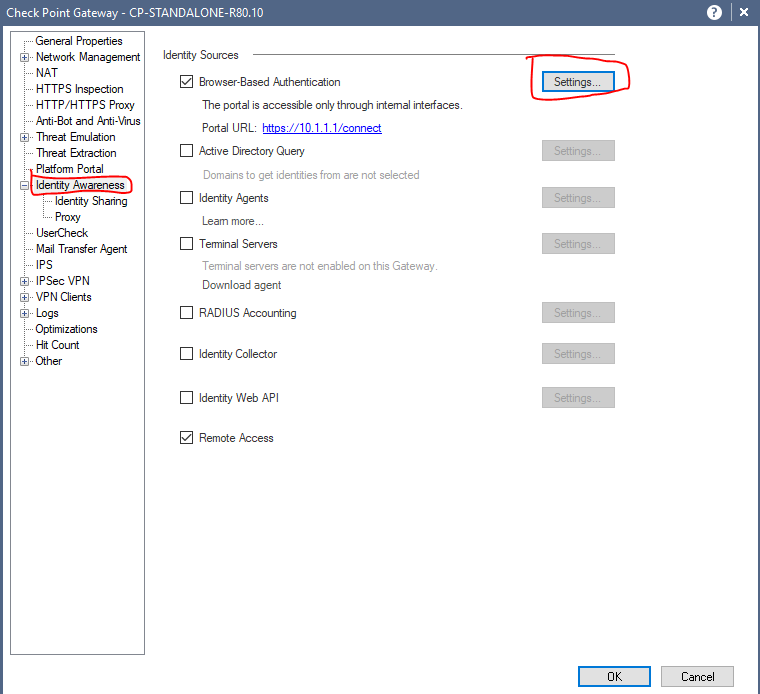760x694 pixels.
Task: Enable RADIUS Accounting checkbox
Action: (186, 313)
